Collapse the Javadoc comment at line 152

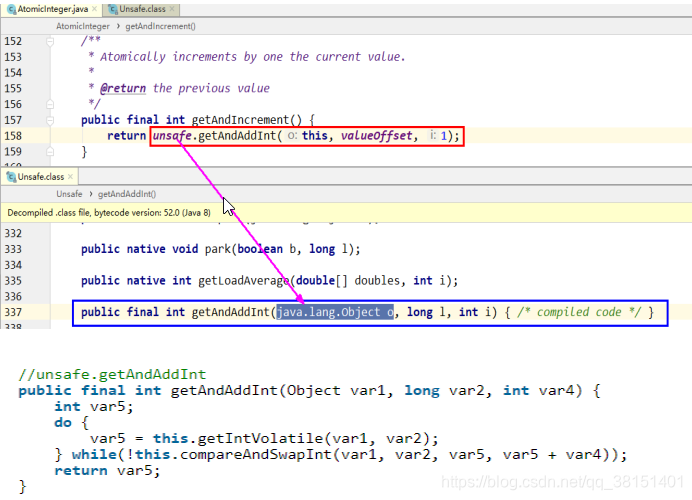(50, 41)
